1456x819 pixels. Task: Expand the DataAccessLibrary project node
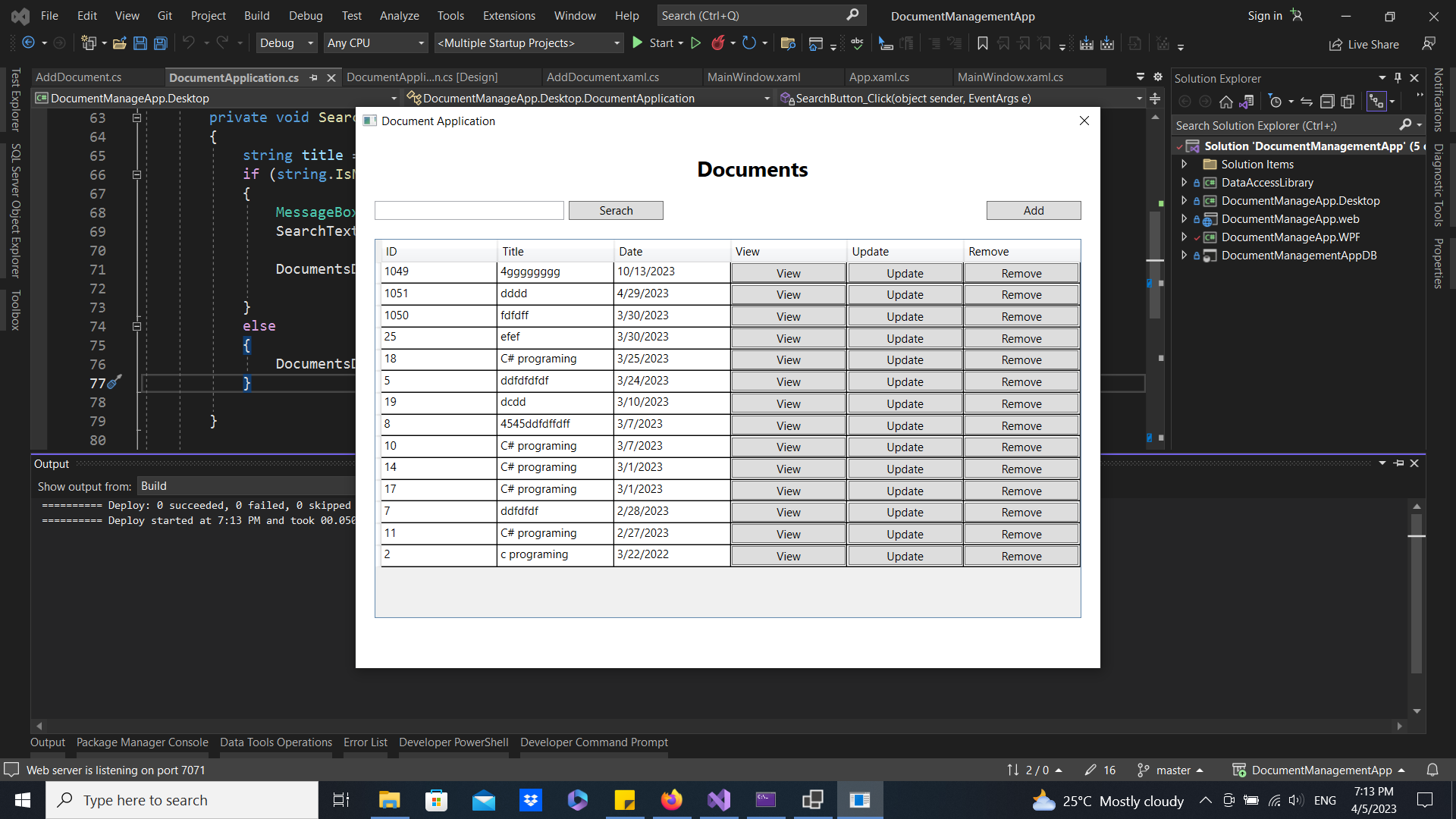1185,182
